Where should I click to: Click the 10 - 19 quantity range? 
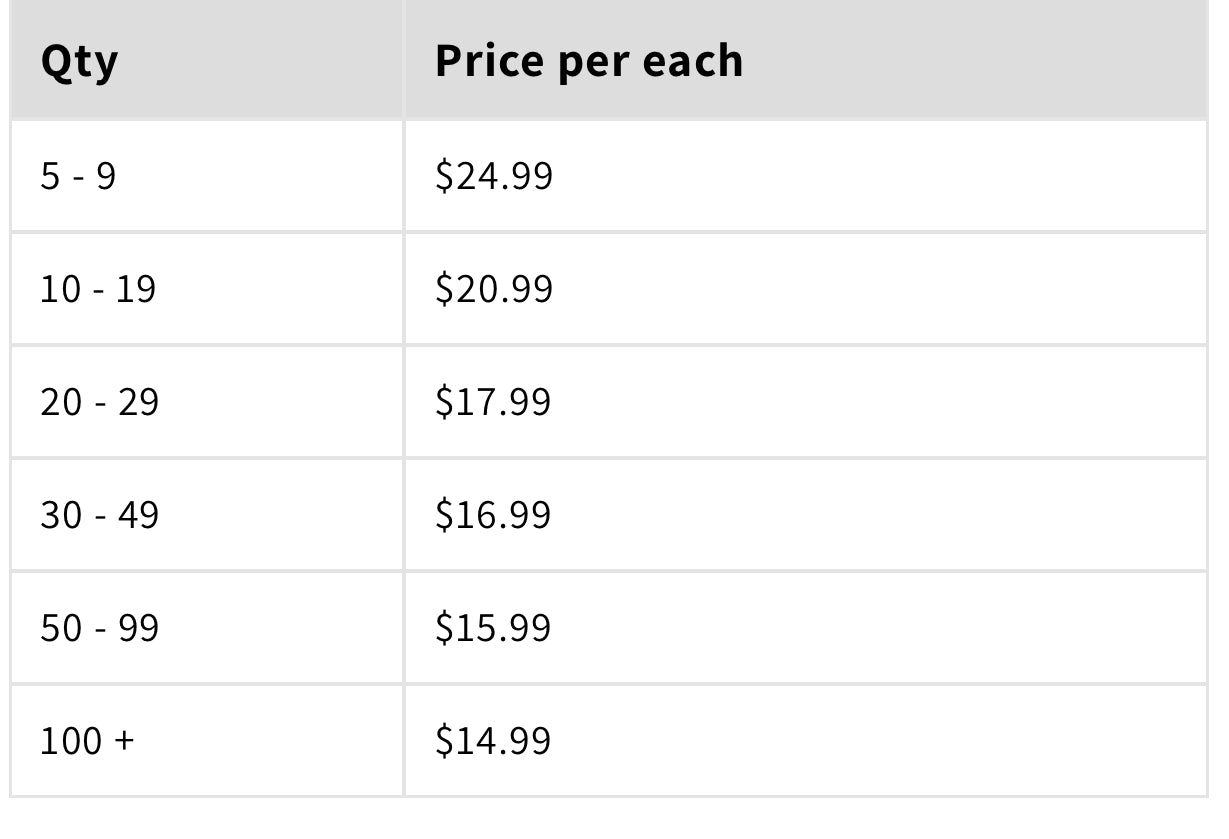(98, 290)
